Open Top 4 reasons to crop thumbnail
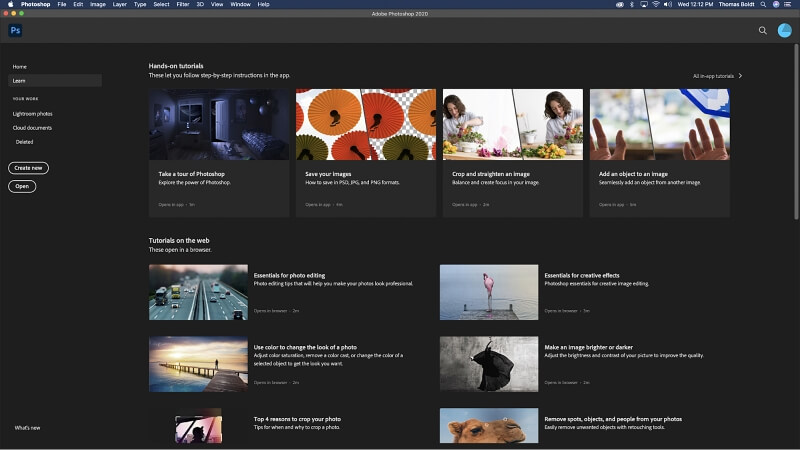This screenshot has width=800, height=450. pos(198,426)
